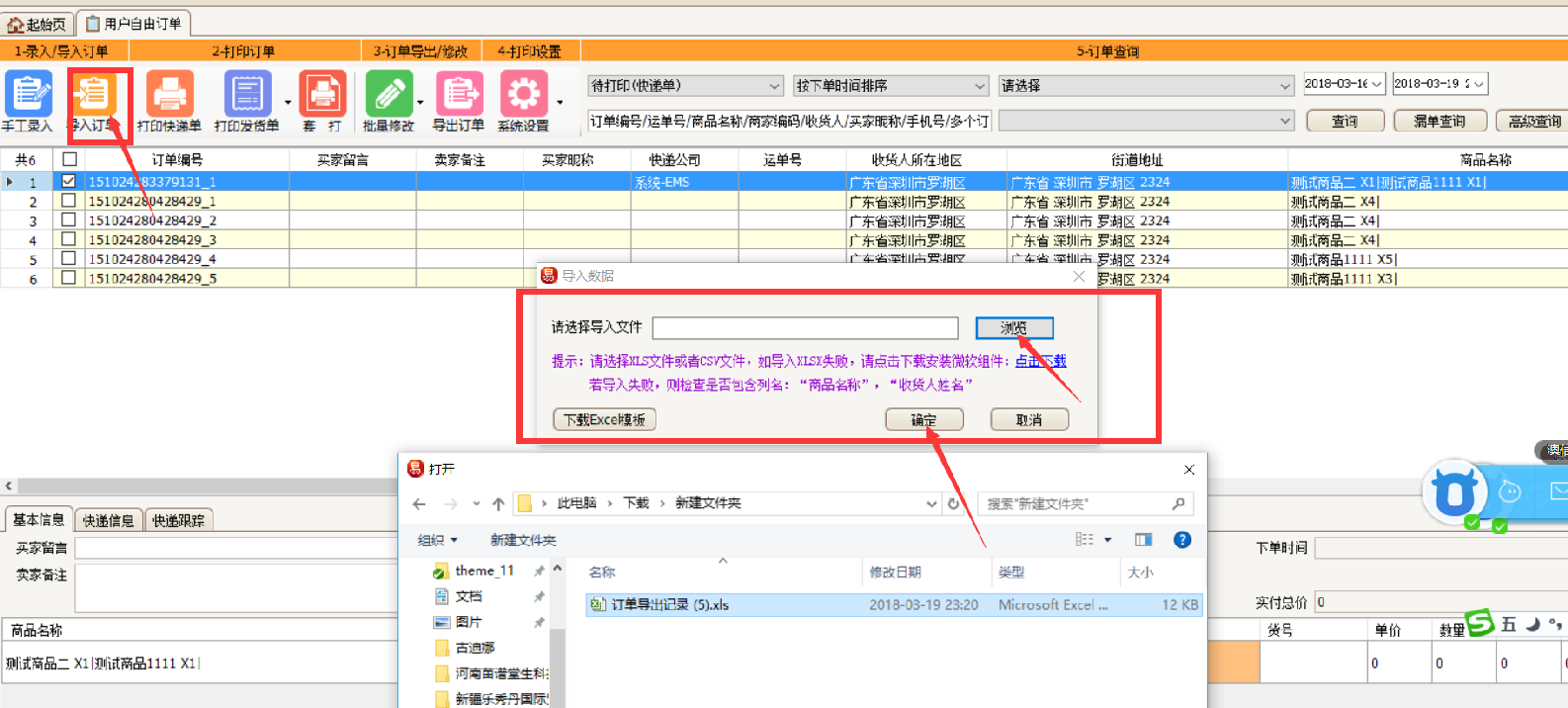The image size is (1568, 708).
Task: Click the 点击下载 link
Action: coord(1041,361)
